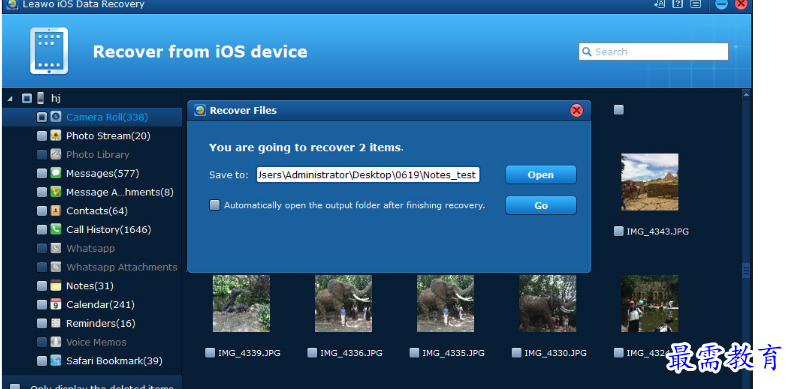Select Call History(1646) category
Screen dimensions: 790x389
[x=109, y=229]
